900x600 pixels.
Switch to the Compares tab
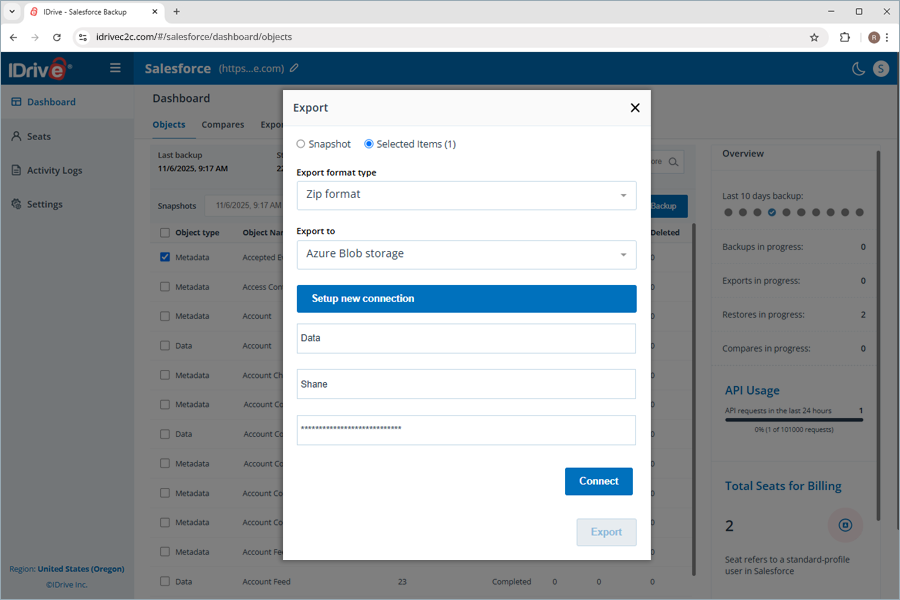tap(223, 125)
